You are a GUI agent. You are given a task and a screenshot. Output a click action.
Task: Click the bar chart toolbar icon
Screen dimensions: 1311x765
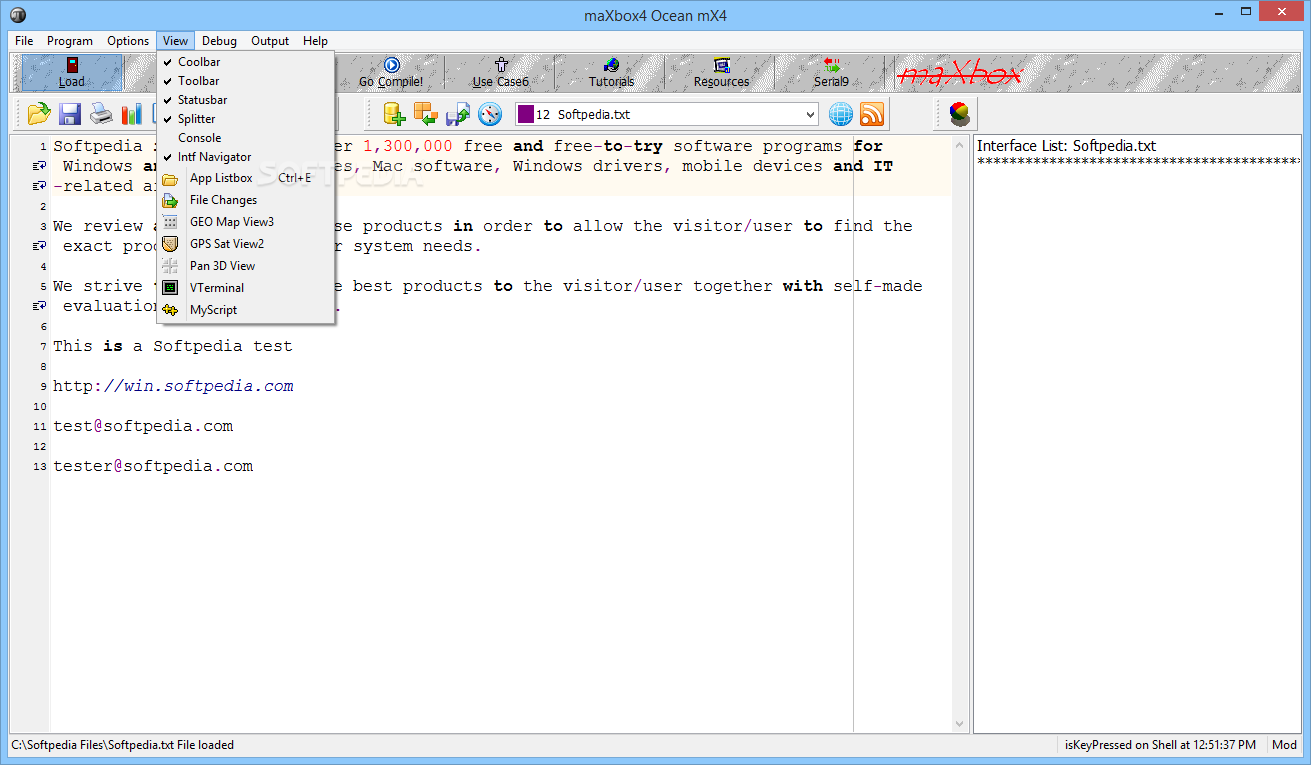[132, 113]
